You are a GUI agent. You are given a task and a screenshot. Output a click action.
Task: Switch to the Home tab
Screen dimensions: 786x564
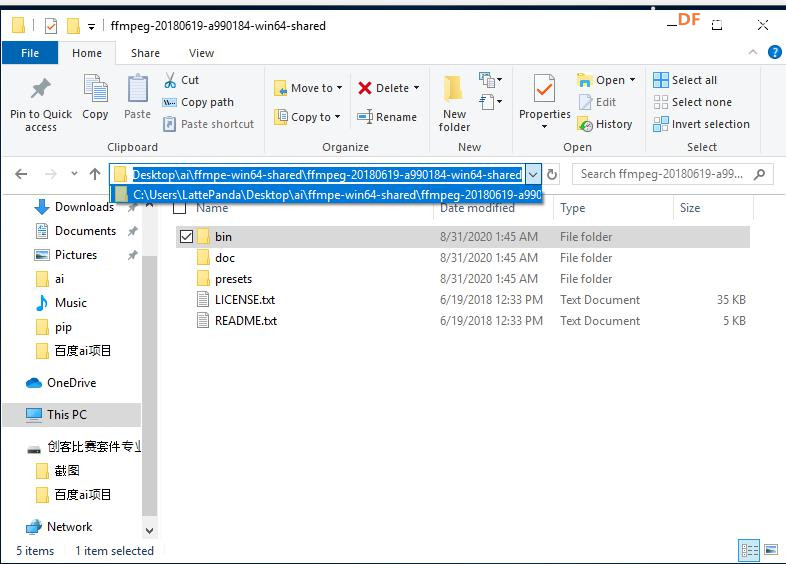pos(87,53)
